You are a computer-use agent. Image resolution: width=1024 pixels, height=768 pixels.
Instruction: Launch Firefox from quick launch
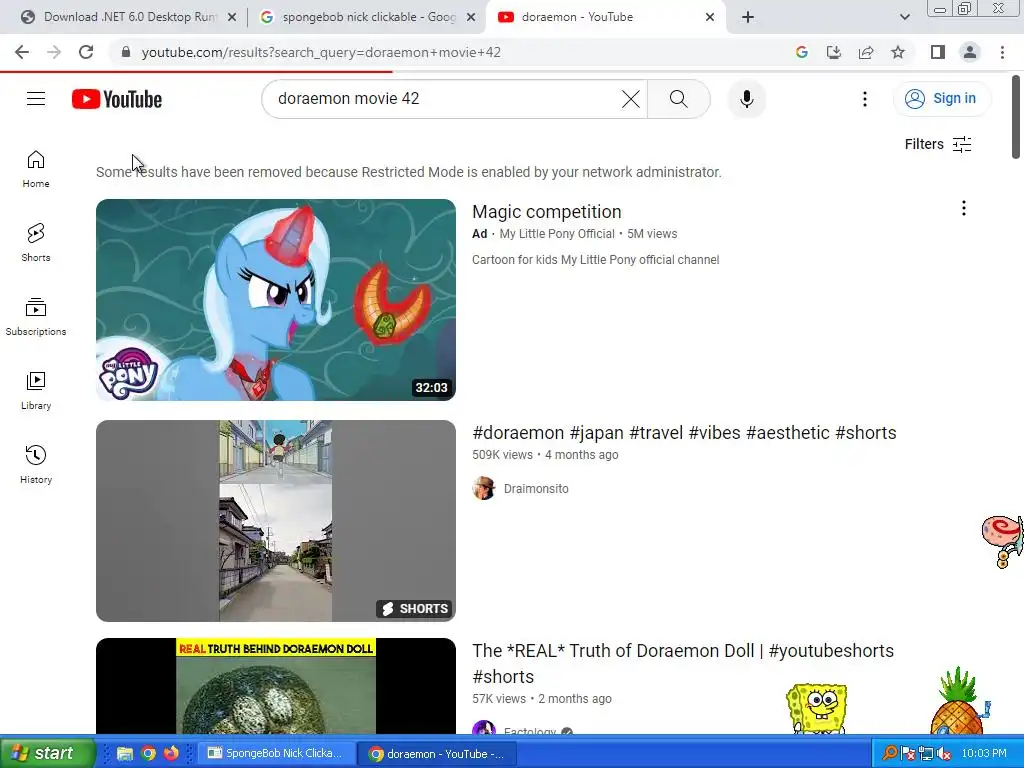[x=171, y=753]
